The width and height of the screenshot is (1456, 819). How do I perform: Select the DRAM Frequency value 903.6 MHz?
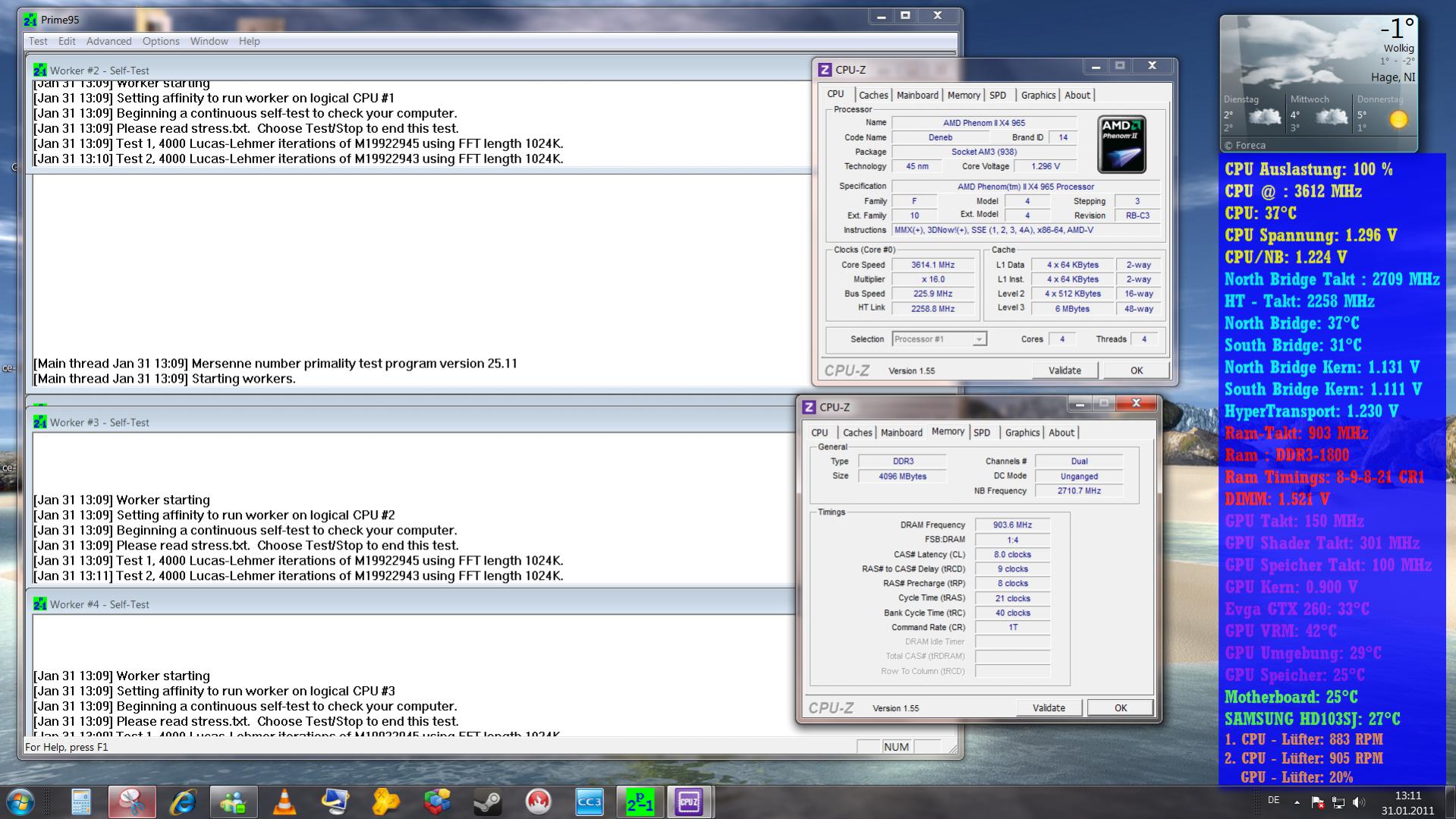[x=1013, y=524]
